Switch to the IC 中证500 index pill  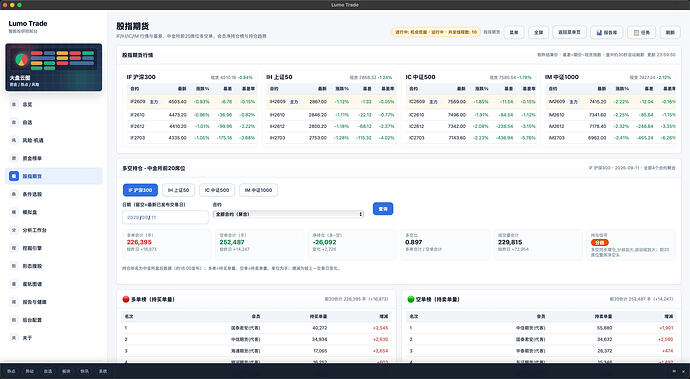tap(217, 190)
